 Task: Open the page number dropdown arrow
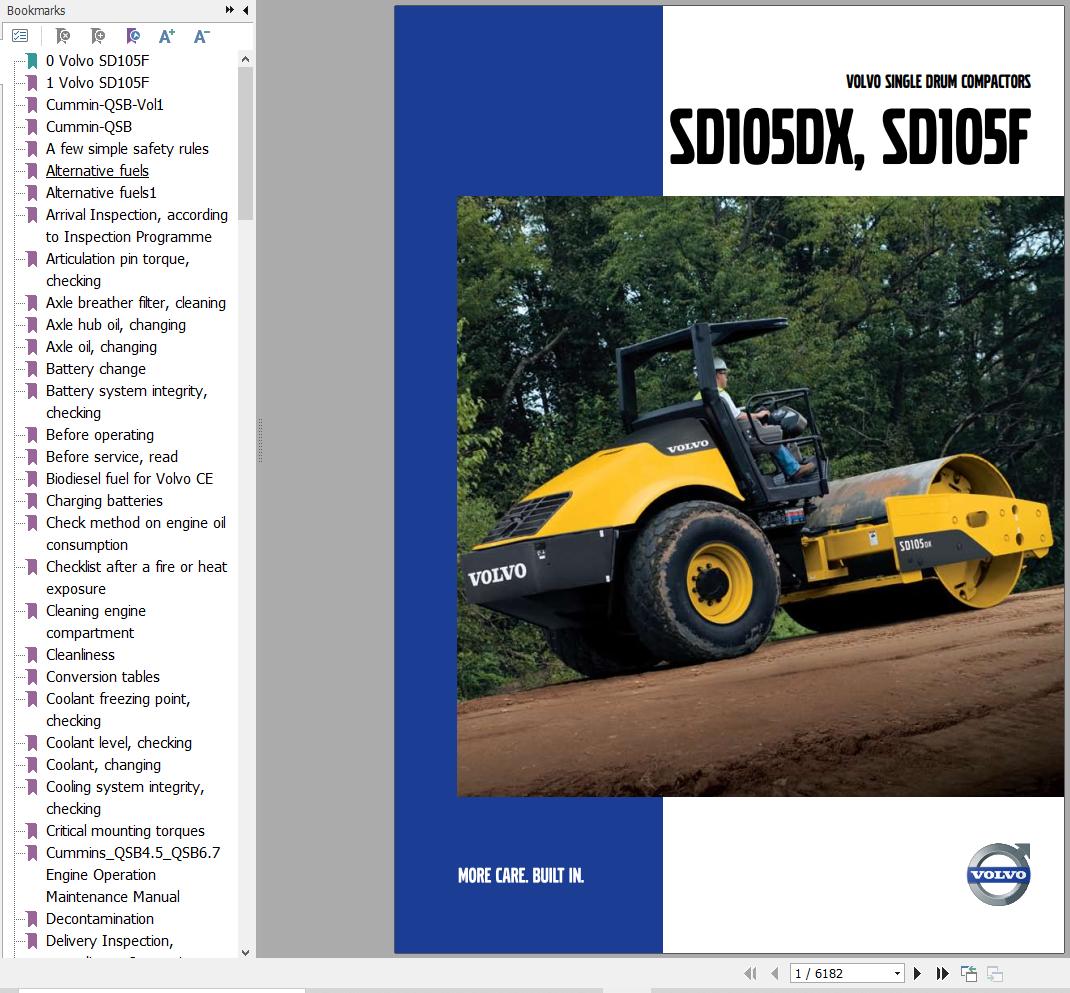point(897,974)
